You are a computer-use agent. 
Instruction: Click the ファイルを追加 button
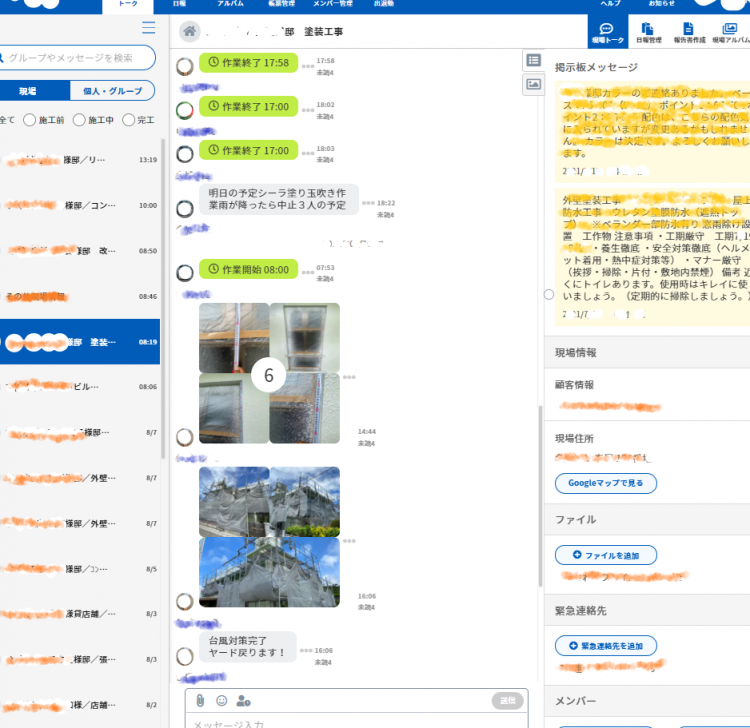(606, 555)
